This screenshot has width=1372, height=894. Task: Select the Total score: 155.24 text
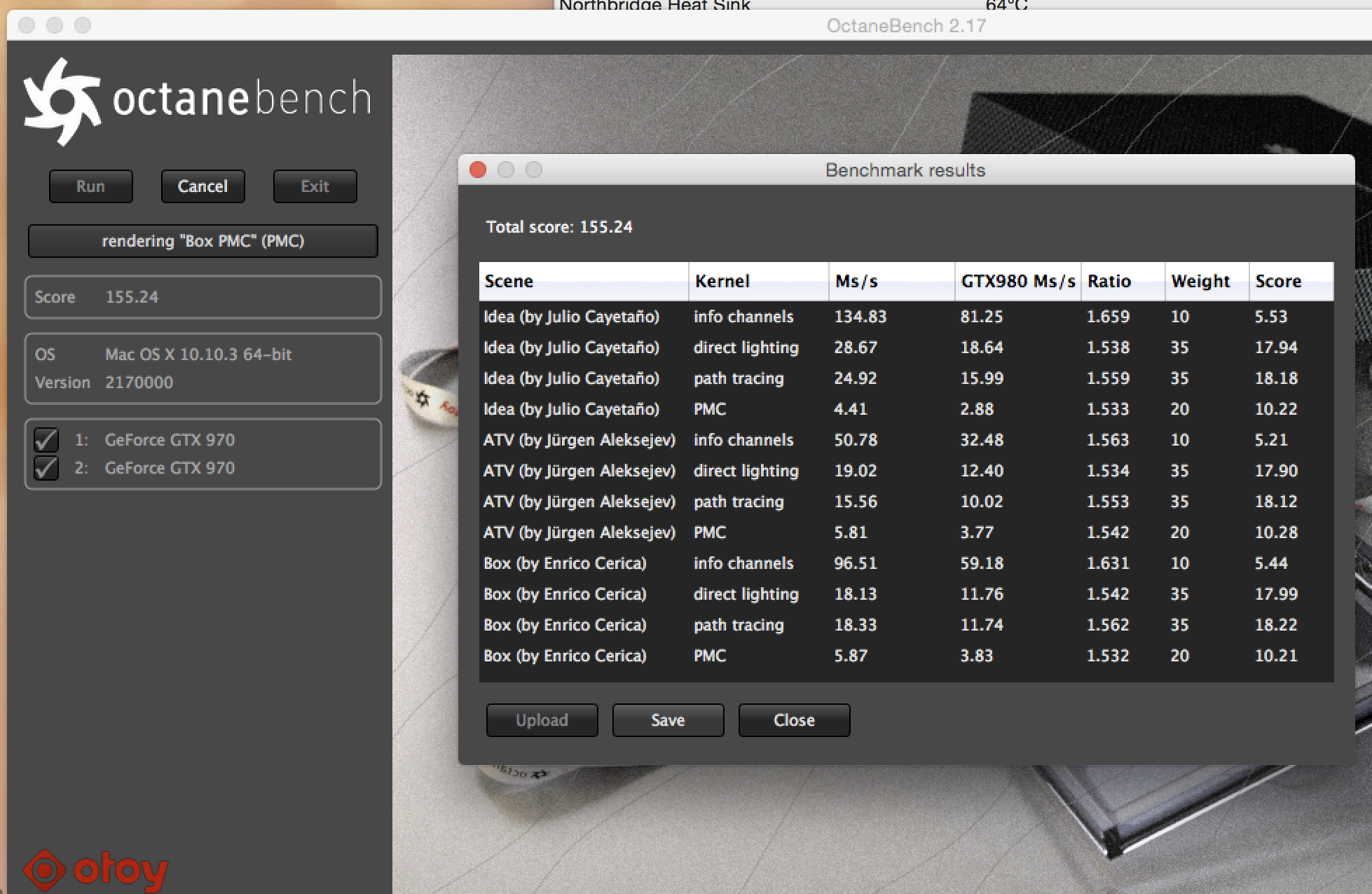click(x=559, y=227)
